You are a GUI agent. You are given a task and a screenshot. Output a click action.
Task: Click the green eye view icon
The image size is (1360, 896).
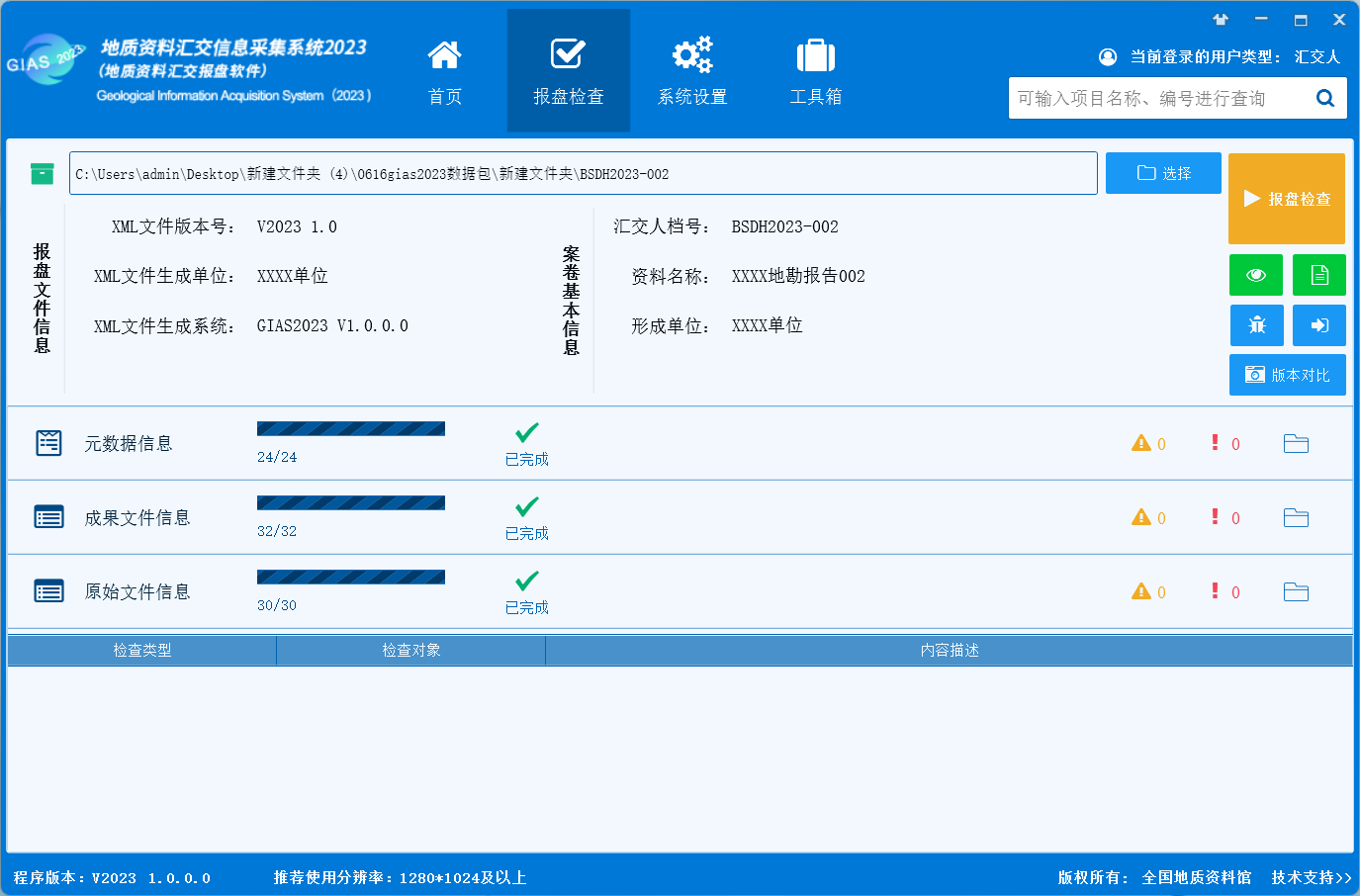pyautogui.click(x=1256, y=275)
